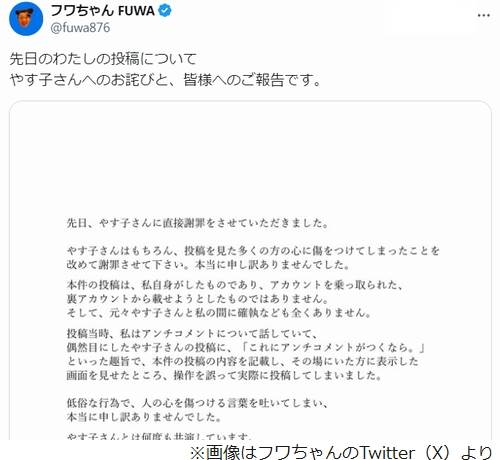Click the line starting 偶然目にしたやす子さんの投稿に
The height and width of the screenshot is (460, 500).
coord(246,347)
